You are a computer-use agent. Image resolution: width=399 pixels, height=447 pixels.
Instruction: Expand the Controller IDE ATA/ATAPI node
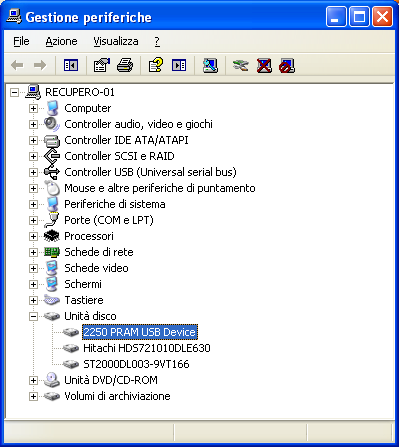33,140
